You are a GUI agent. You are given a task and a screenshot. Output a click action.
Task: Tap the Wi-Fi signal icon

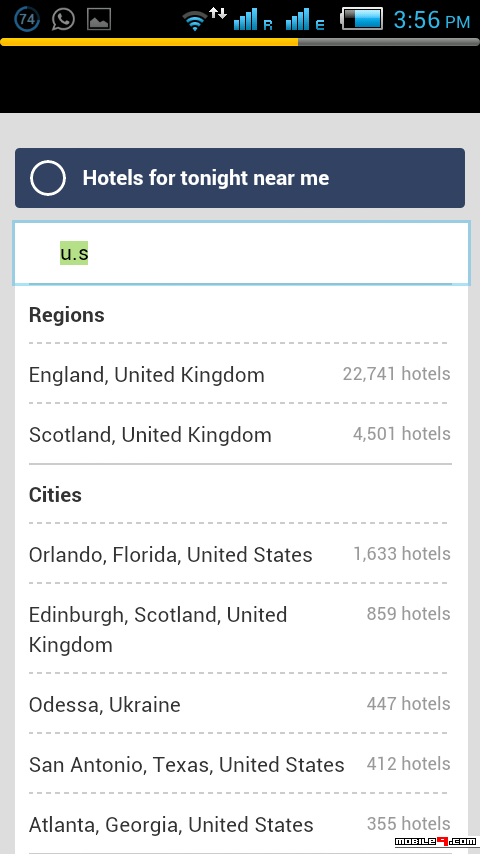point(195,21)
